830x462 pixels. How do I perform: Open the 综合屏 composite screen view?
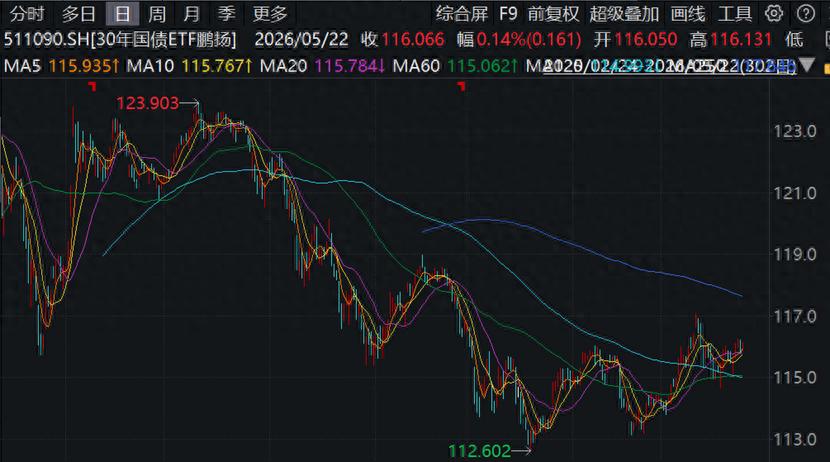462,14
